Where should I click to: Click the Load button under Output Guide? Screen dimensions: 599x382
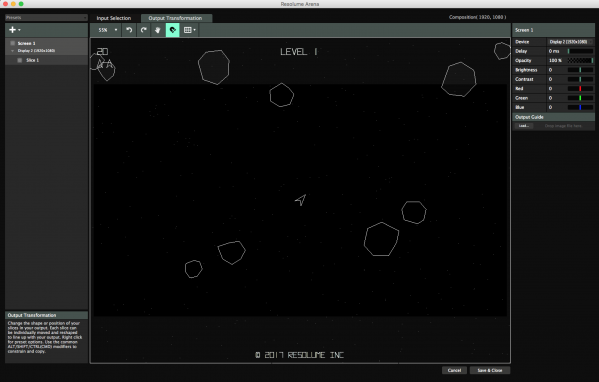(x=523, y=126)
